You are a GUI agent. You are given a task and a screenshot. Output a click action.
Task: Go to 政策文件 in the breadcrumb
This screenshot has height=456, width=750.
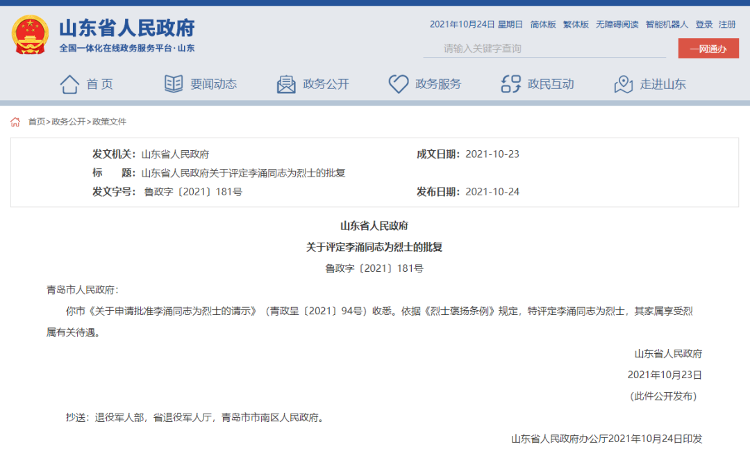(110, 122)
